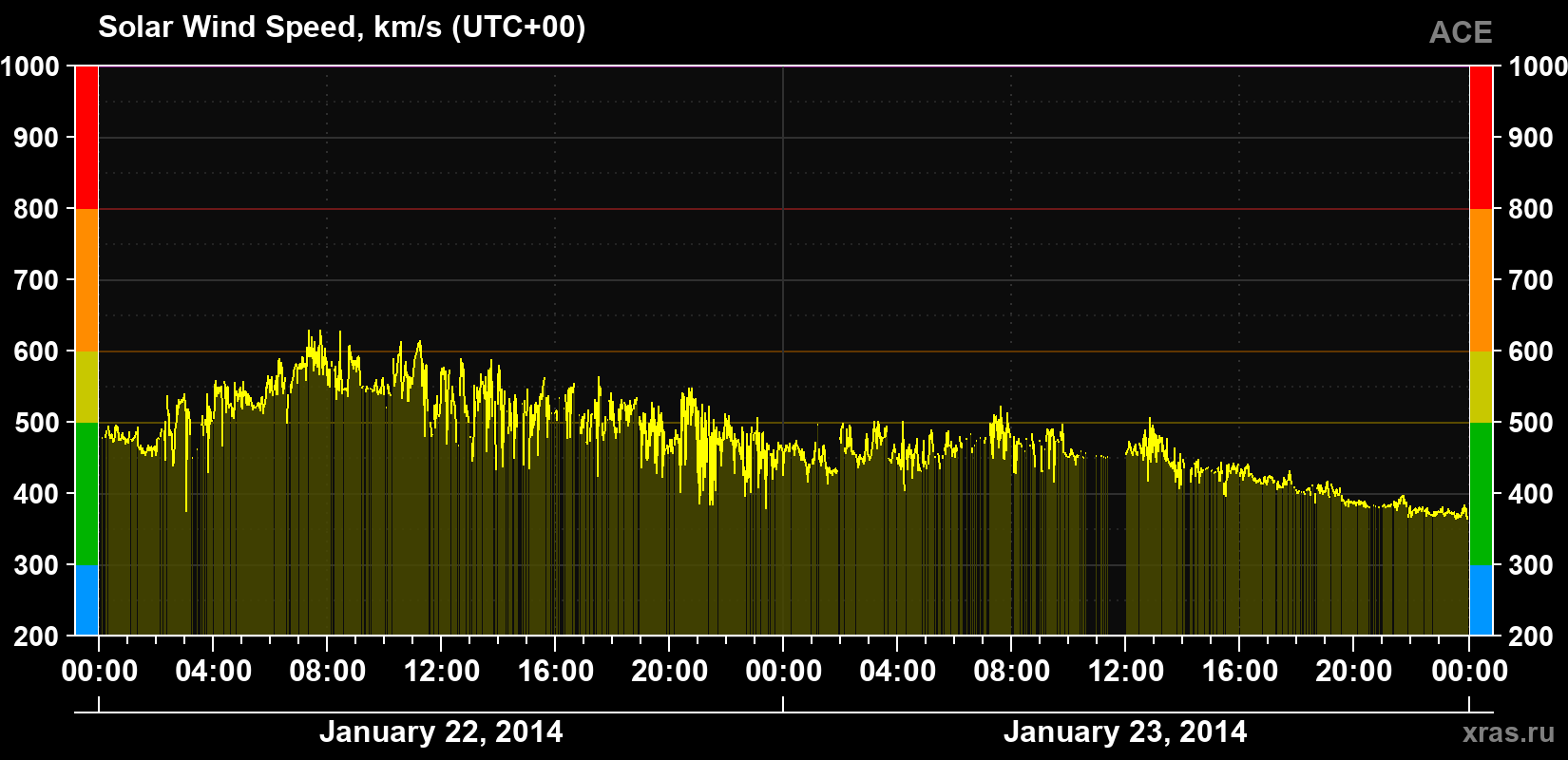The width and height of the screenshot is (1568, 760).
Task: Select the yellow band on the left color scale
Action: coord(86,387)
